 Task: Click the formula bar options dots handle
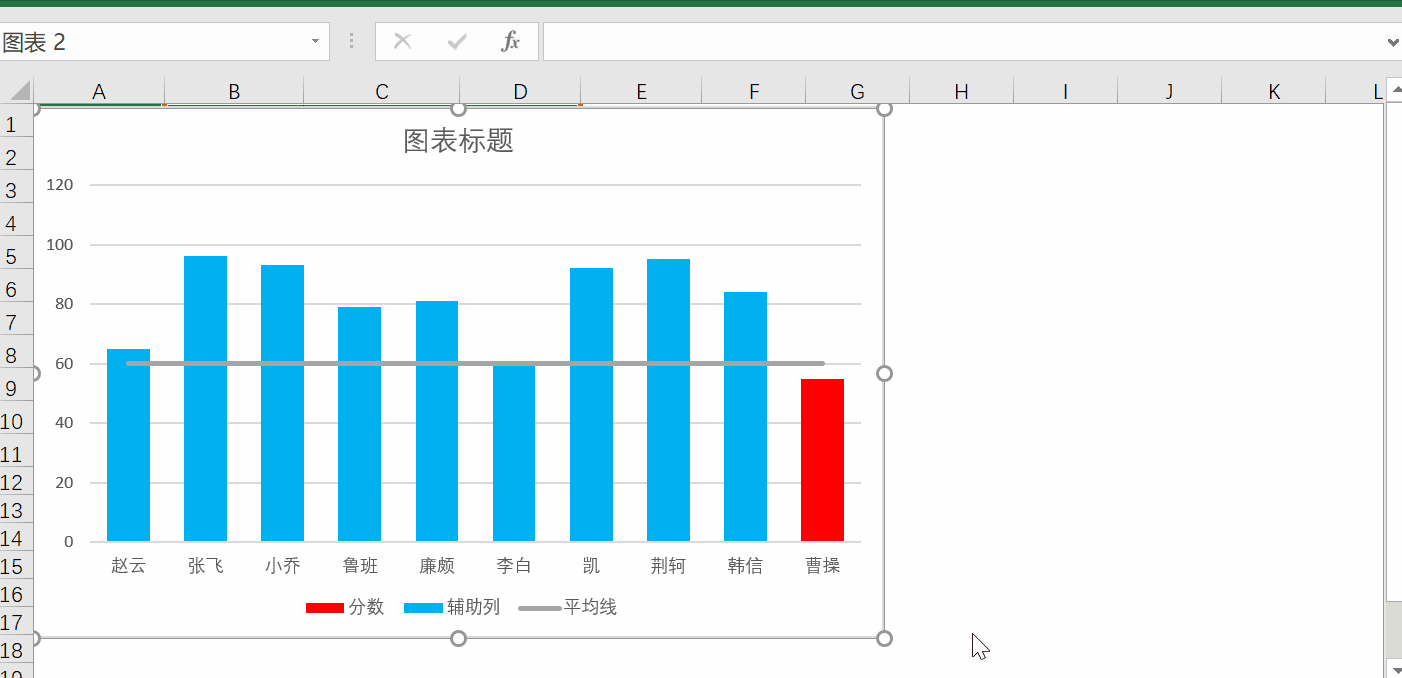coord(351,41)
